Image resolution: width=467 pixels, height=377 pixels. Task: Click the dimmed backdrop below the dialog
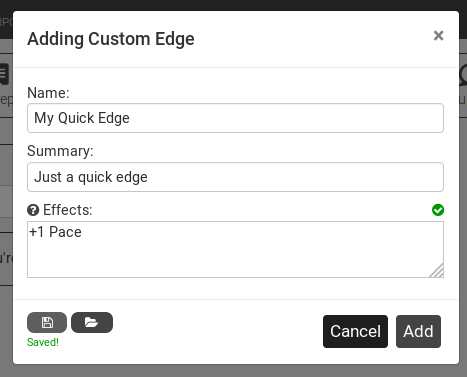tap(233, 371)
